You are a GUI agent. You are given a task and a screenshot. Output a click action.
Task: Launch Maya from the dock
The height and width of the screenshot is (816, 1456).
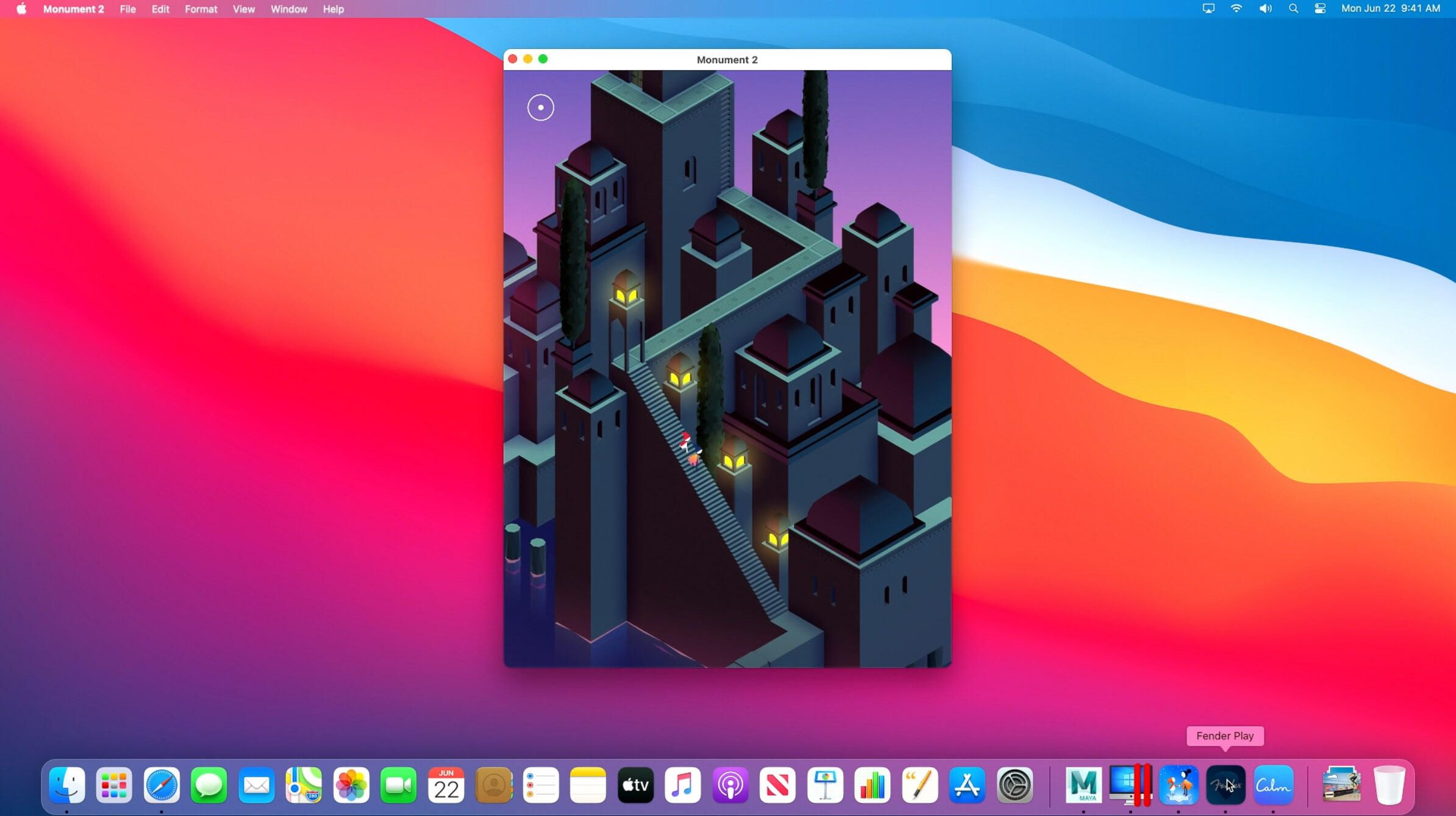pyautogui.click(x=1083, y=785)
